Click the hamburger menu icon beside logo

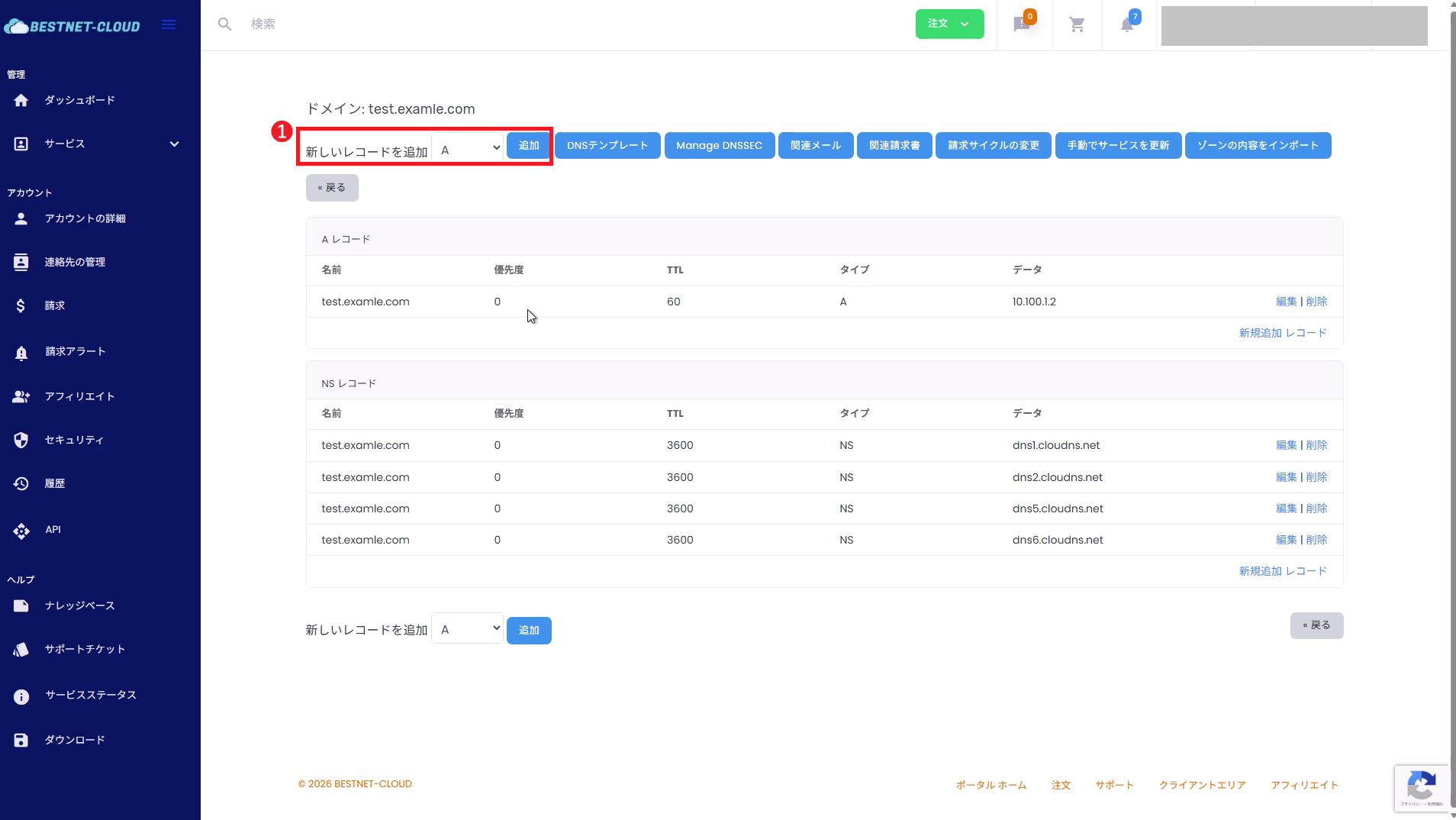[x=169, y=25]
